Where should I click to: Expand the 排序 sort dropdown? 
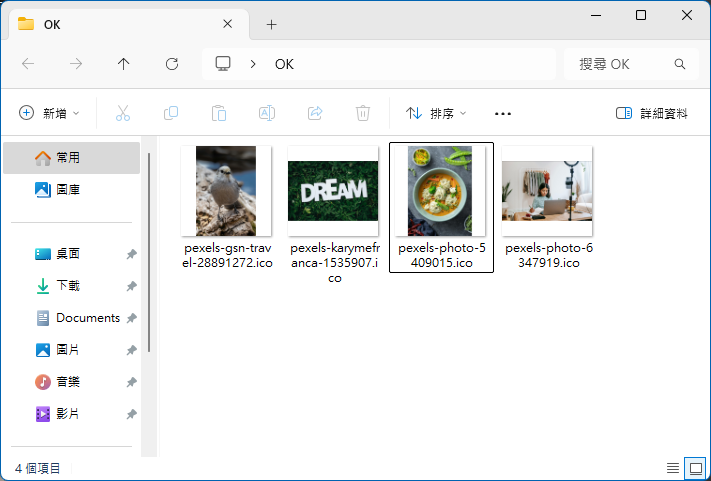point(436,113)
